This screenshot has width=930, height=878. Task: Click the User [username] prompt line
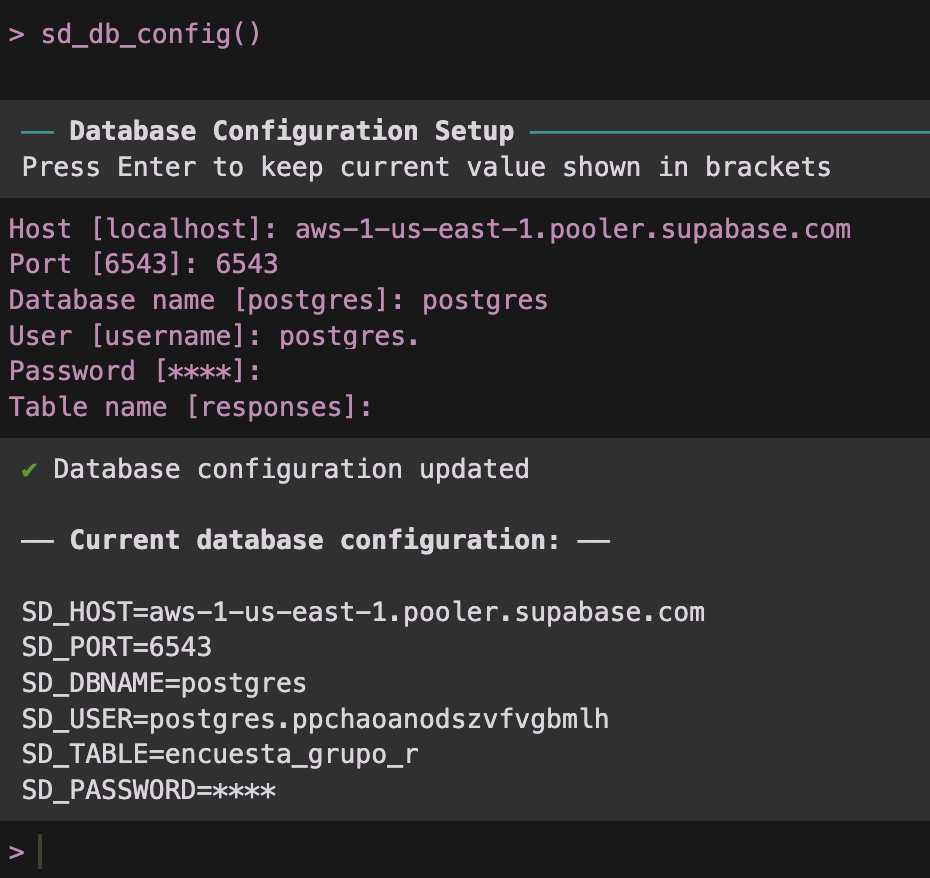214,336
